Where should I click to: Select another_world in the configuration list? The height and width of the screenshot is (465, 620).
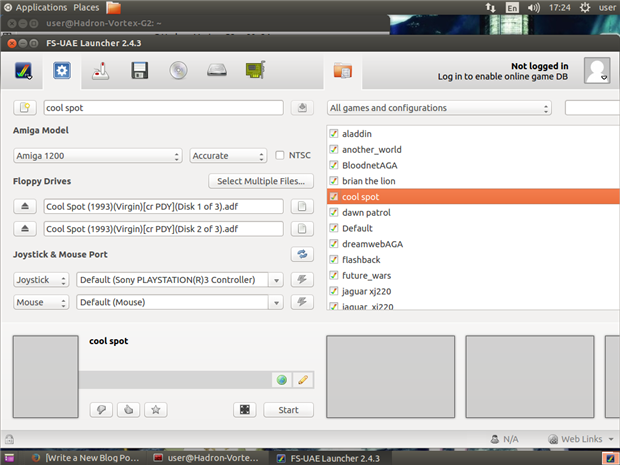[473, 149]
